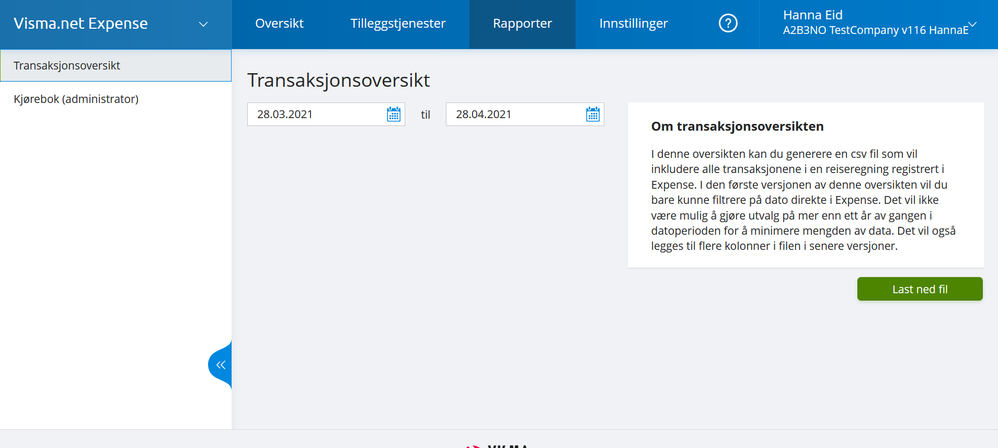The image size is (998, 448).
Task: Click the A2B3NO TestCompany company name
Action: point(875,30)
